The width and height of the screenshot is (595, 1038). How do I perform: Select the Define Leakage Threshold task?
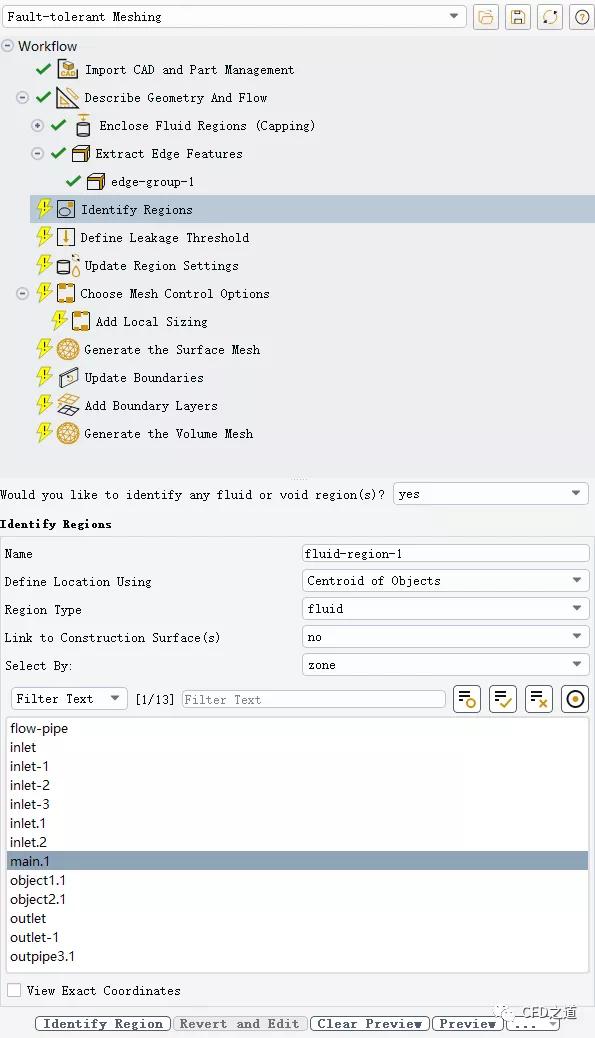165,238
